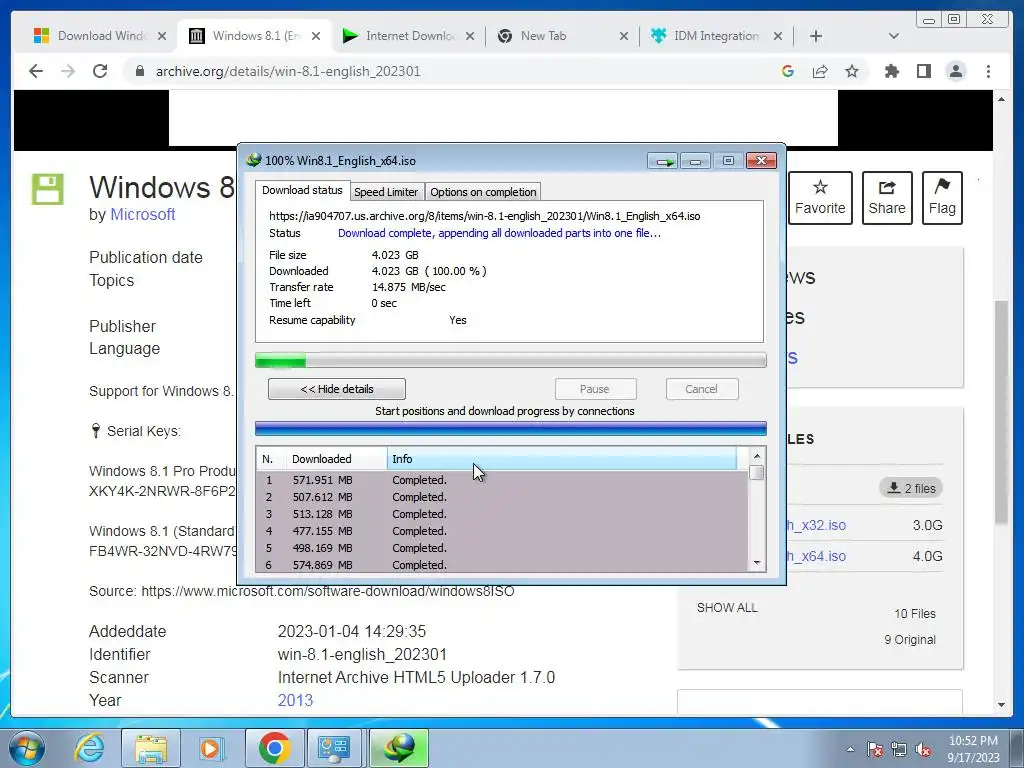The height and width of the screenshot is (768, 1024).
Task: Bookmark this page with the star icon
Action: pos(852,71)
